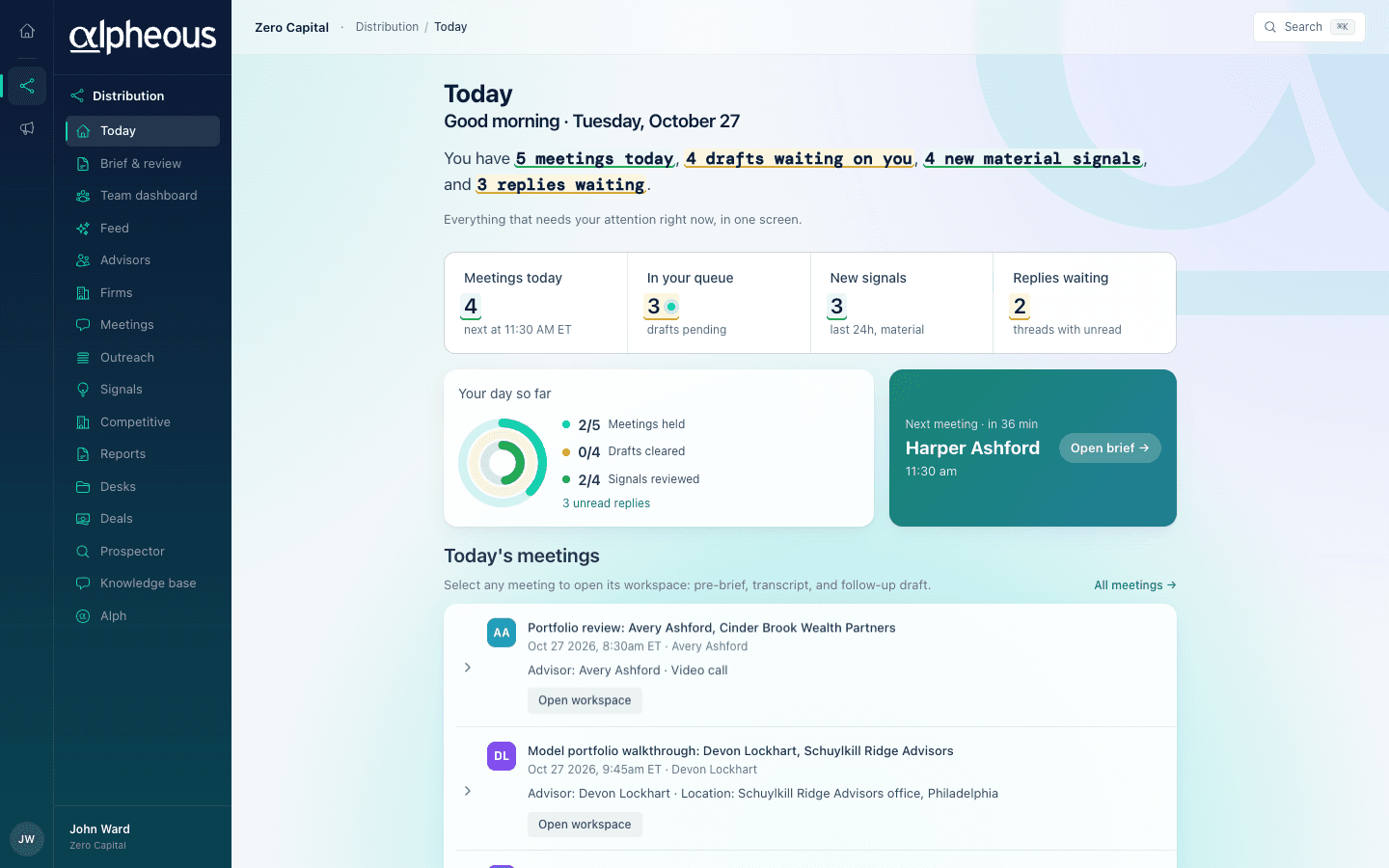Click the Outreach stack icon

pos(83,358)
